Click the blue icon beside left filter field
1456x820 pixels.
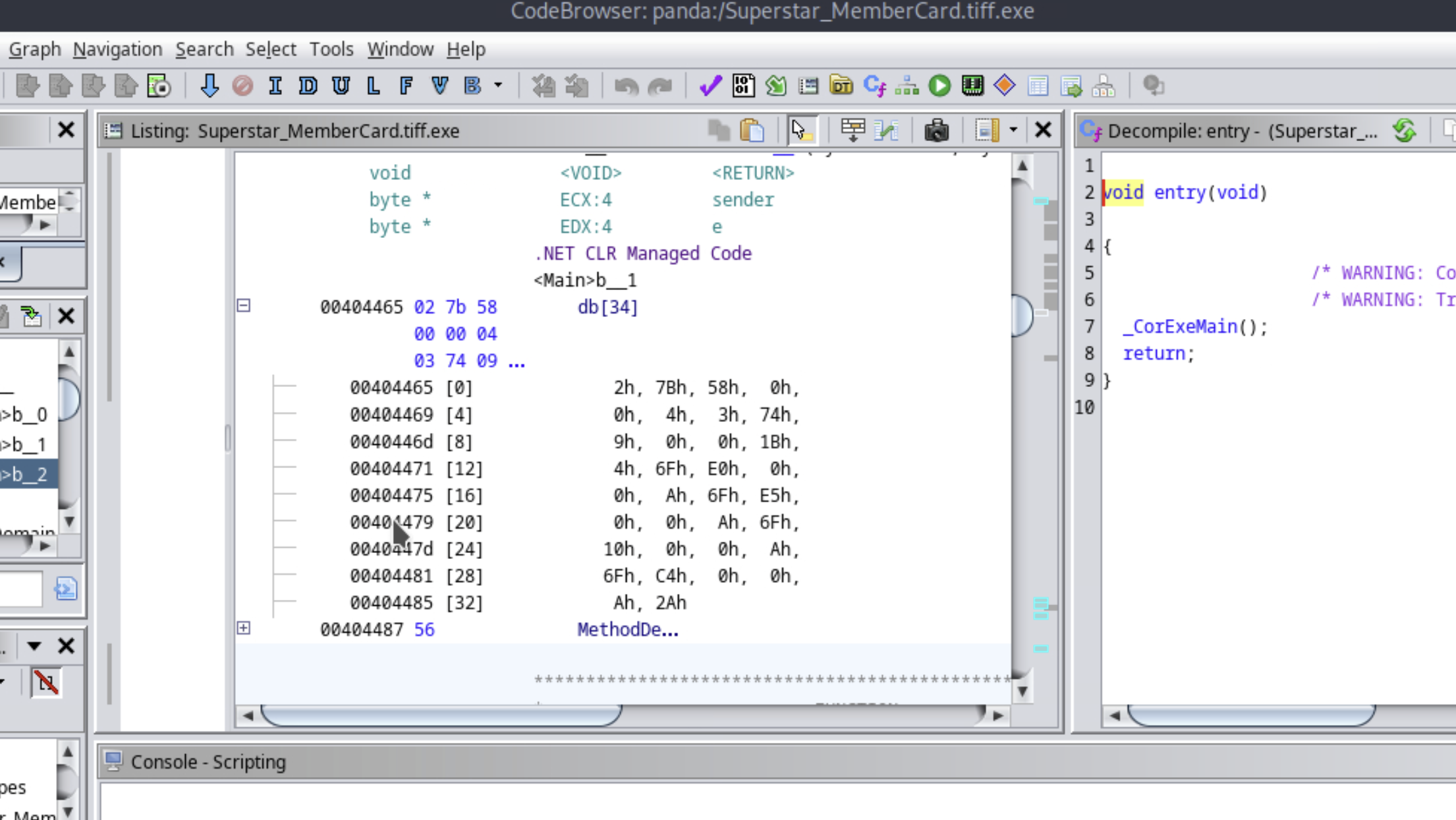point(65,589)
